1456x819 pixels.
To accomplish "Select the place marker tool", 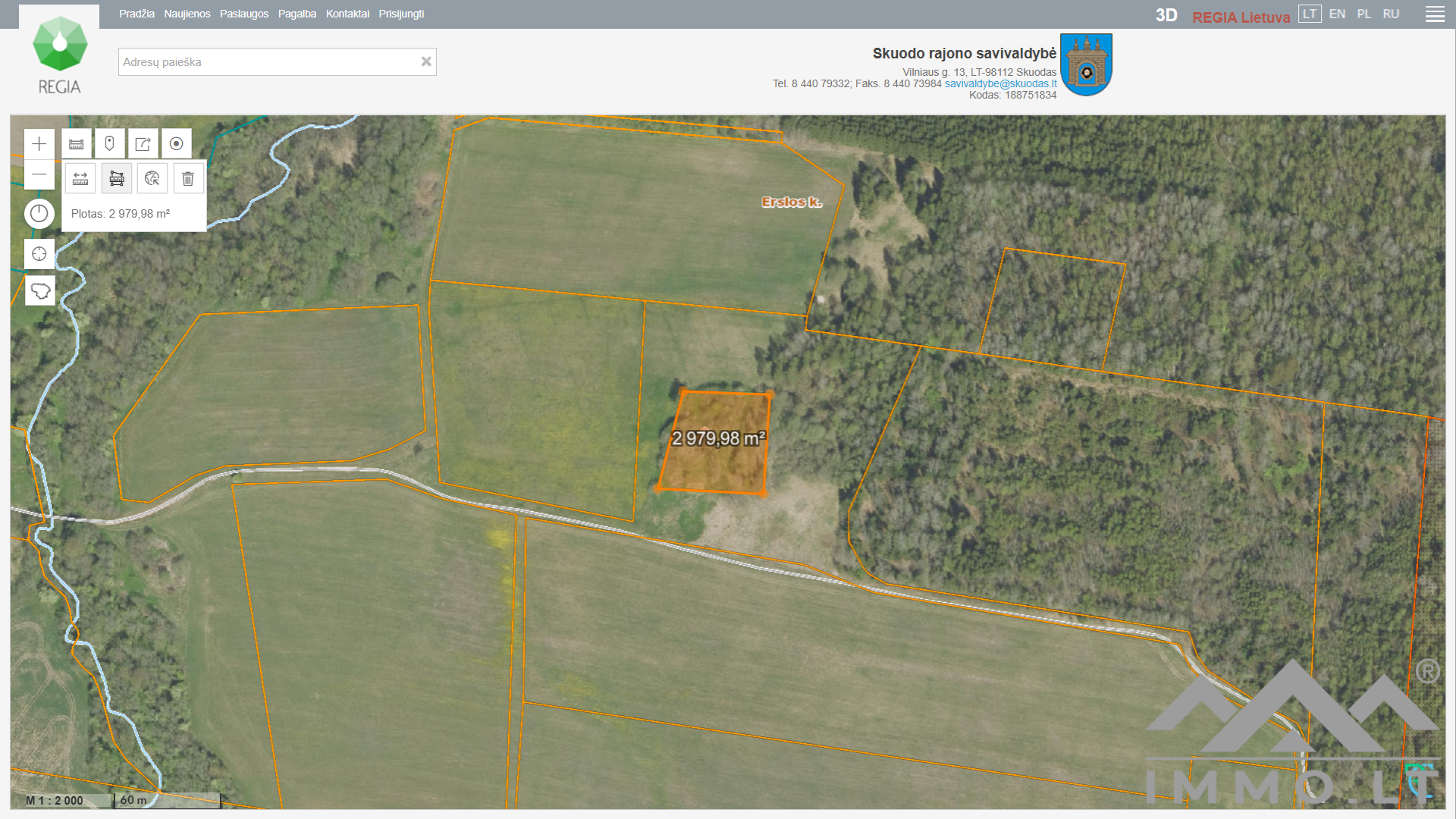I will tap(110, 144).
